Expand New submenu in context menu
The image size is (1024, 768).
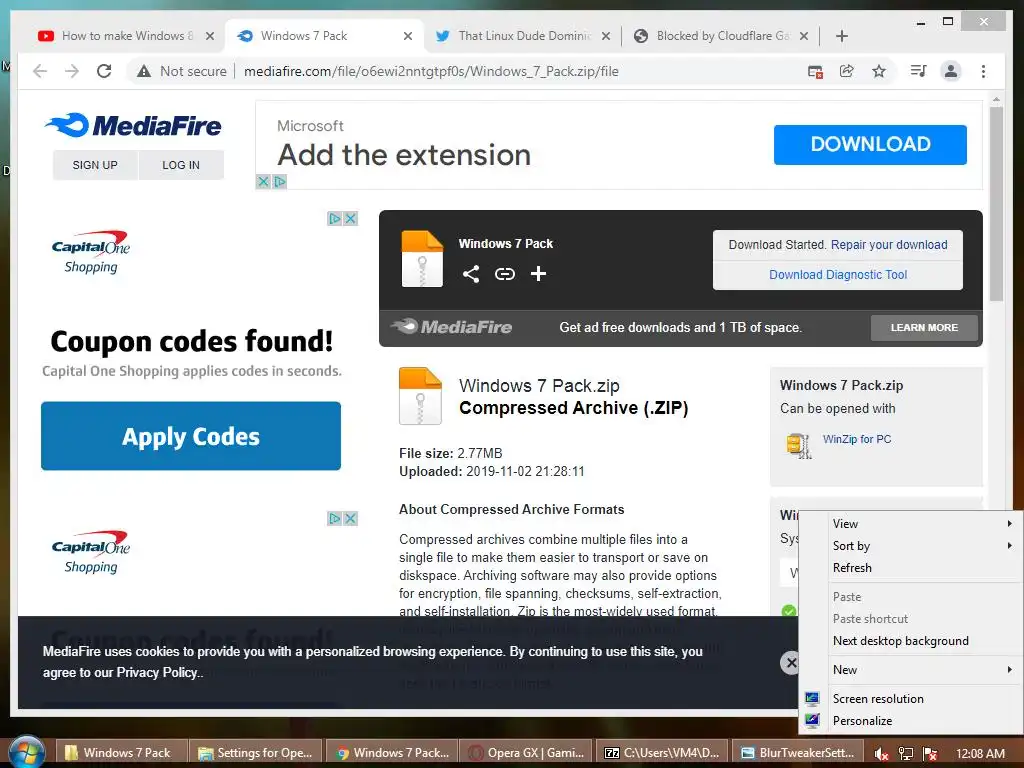912,670
